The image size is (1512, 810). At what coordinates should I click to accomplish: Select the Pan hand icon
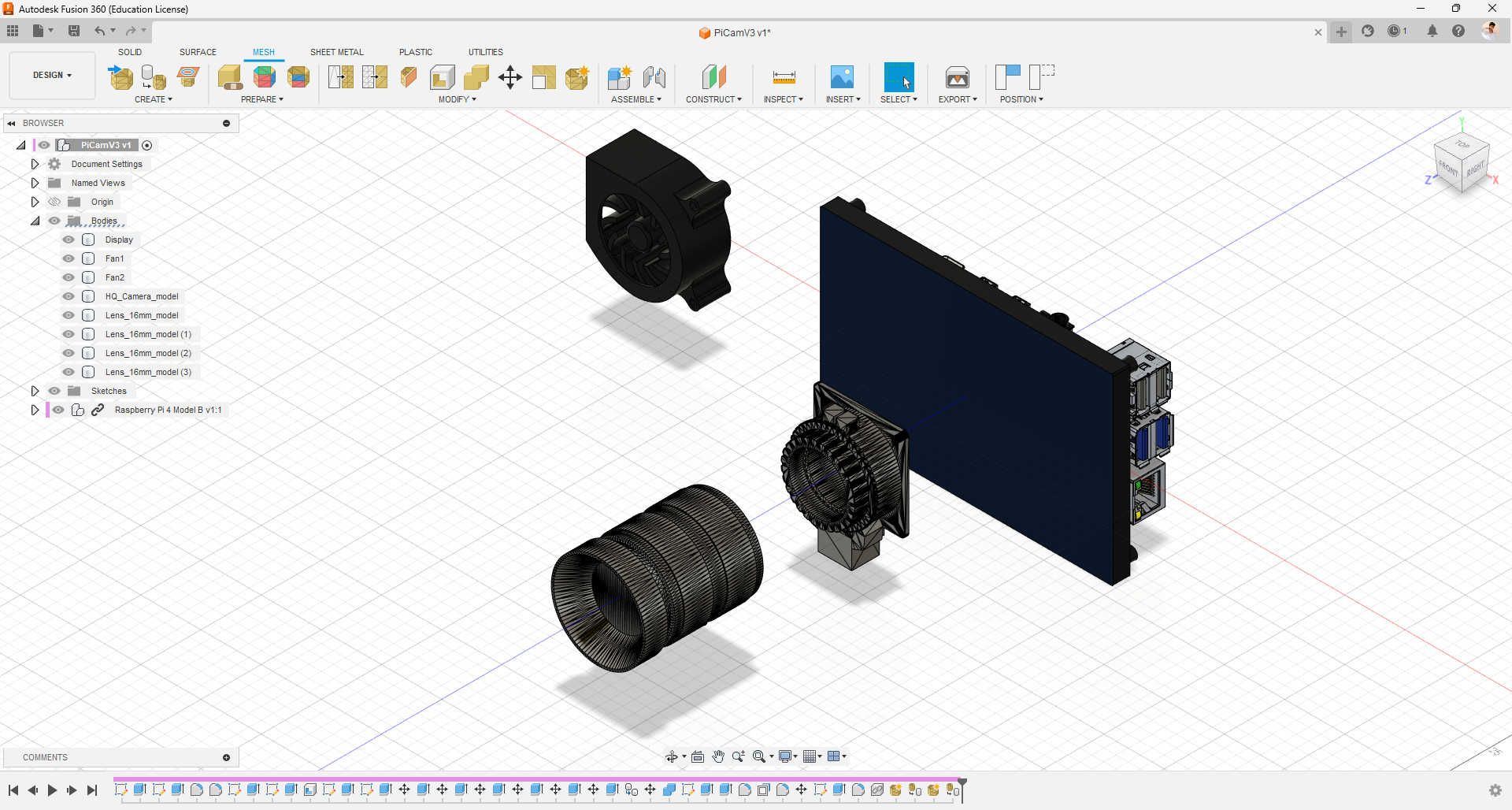pyautogui.click(x=718, y=757)
